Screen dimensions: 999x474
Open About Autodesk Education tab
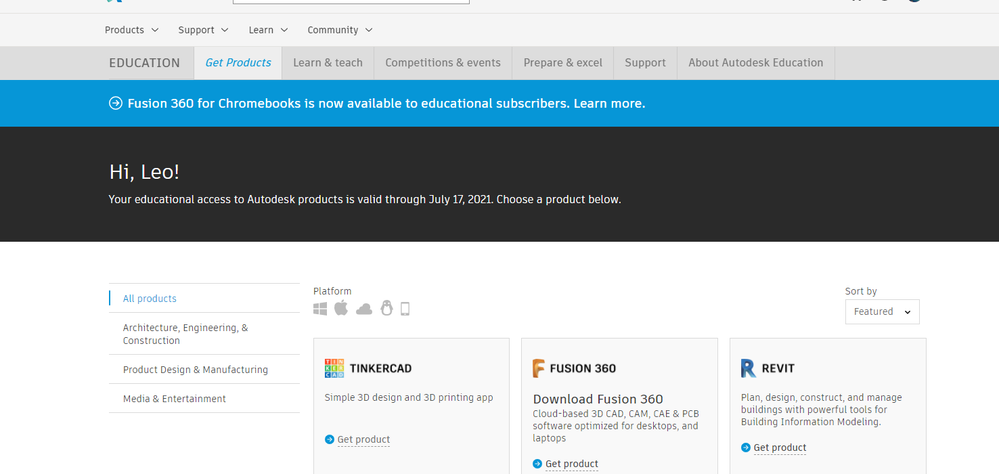756,63
